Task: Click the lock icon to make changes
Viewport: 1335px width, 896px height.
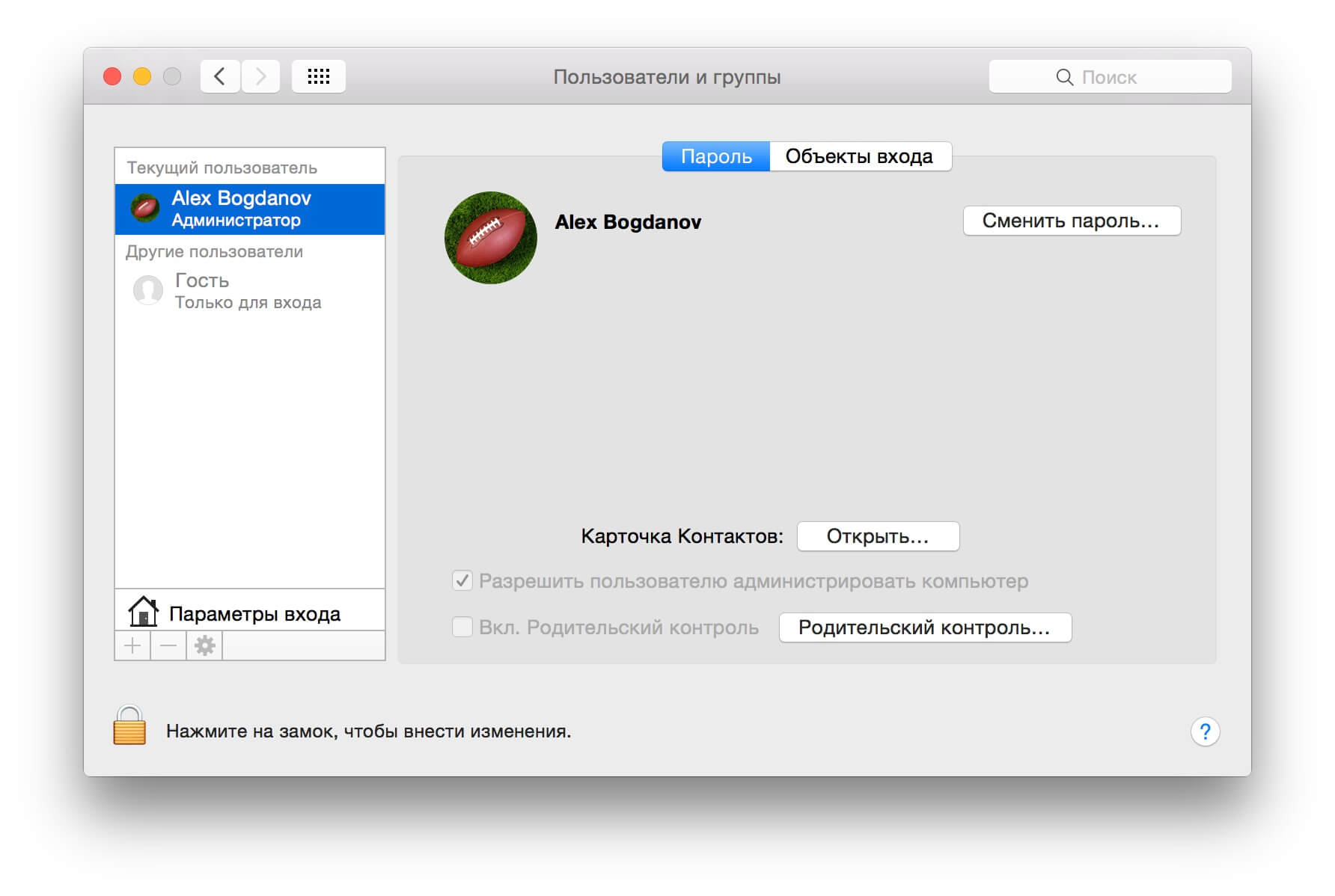Action: coord(129,725)
